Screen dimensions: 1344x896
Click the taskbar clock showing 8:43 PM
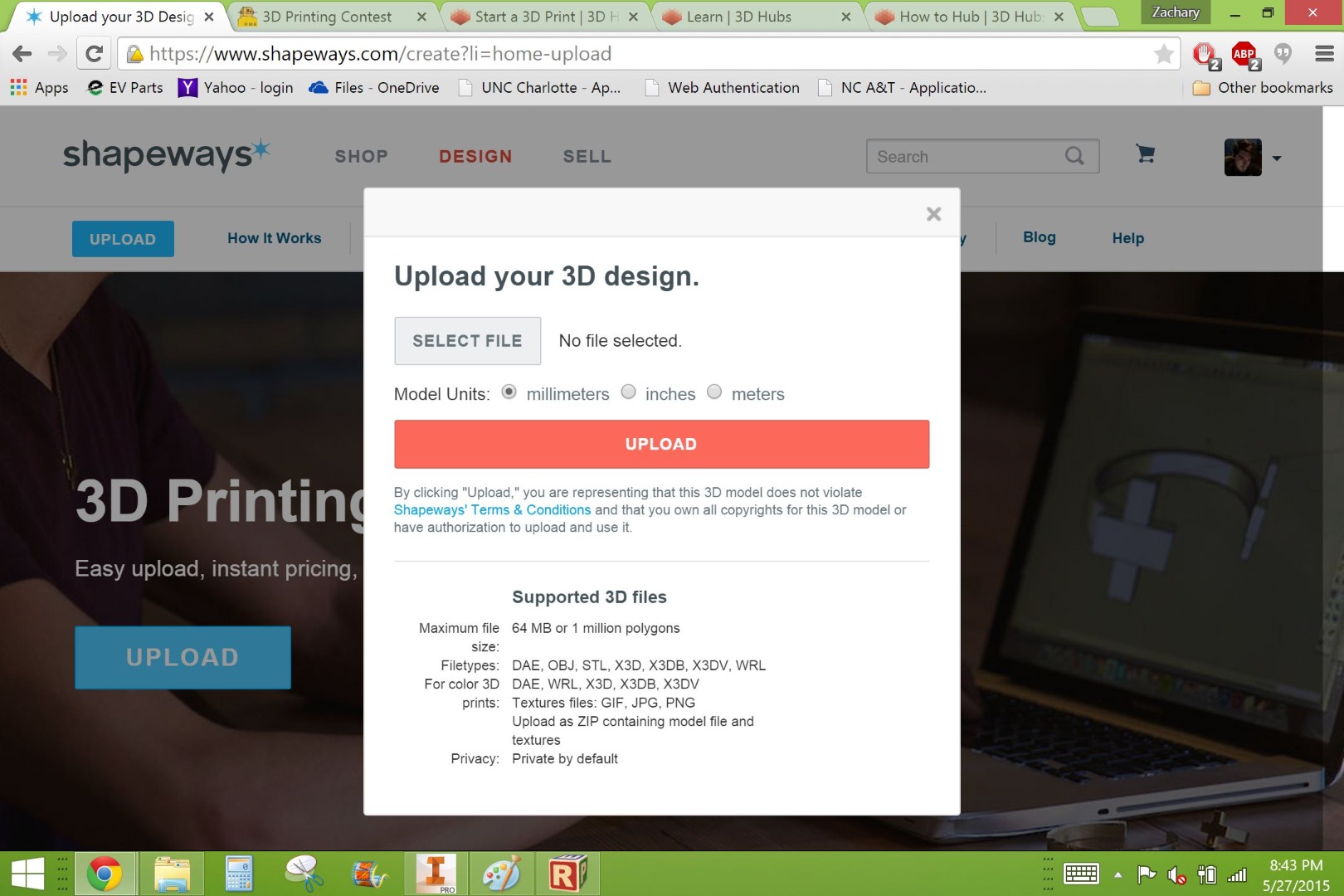[1296, 875]
